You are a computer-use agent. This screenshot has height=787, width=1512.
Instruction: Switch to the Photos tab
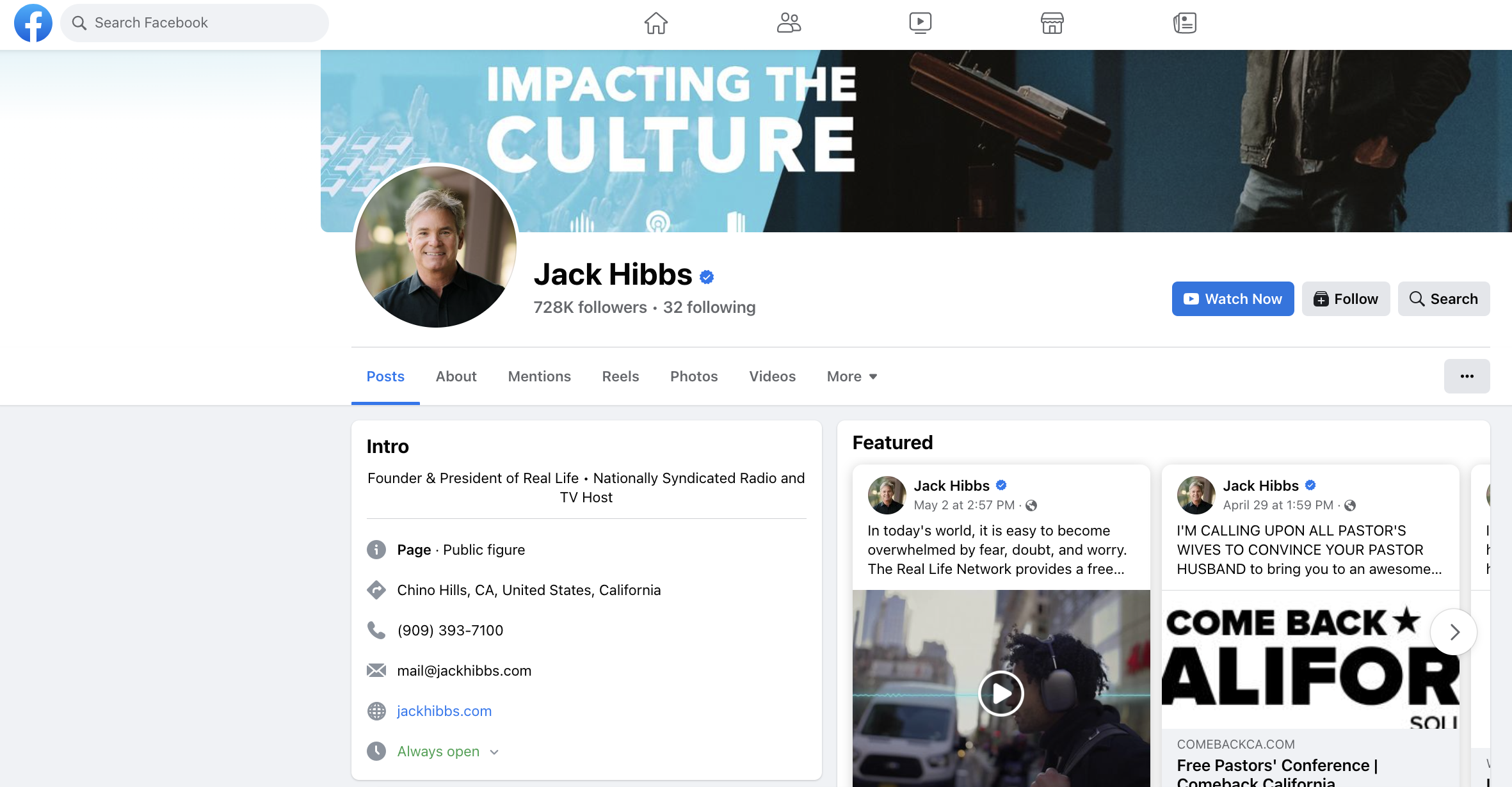point(694,376)
